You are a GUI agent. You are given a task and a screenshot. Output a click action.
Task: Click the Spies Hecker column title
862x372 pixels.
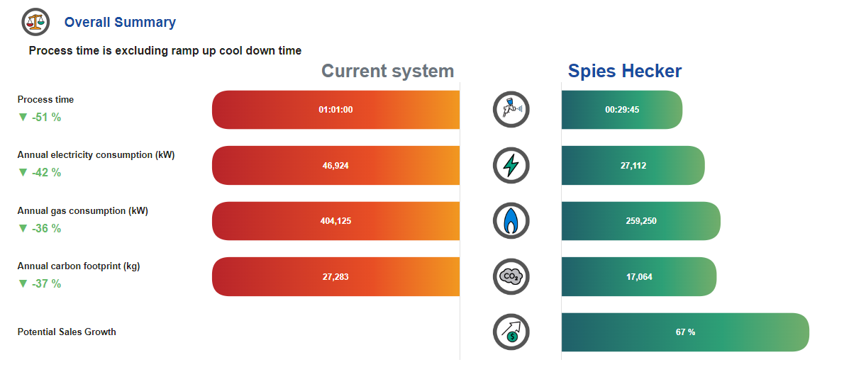click(x=625, y=71)
